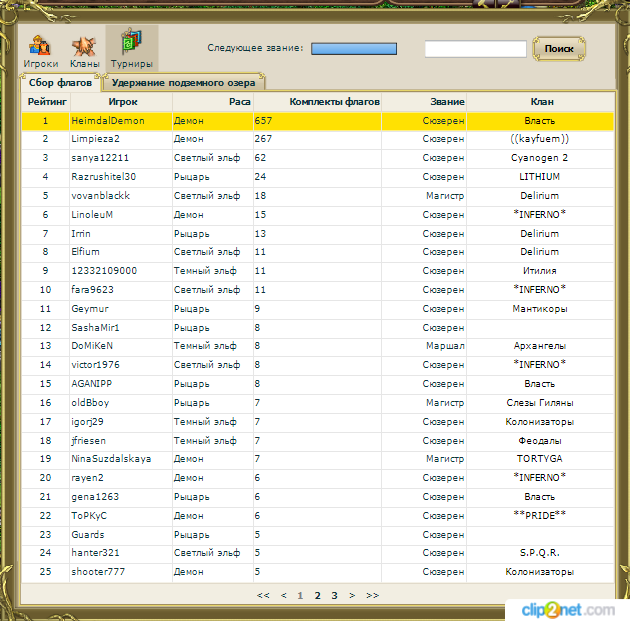Image resolution: width=630 pixels, height=621 pixels.
Task: Open the Игроки players ranking icon
Action: pos(40,49)
